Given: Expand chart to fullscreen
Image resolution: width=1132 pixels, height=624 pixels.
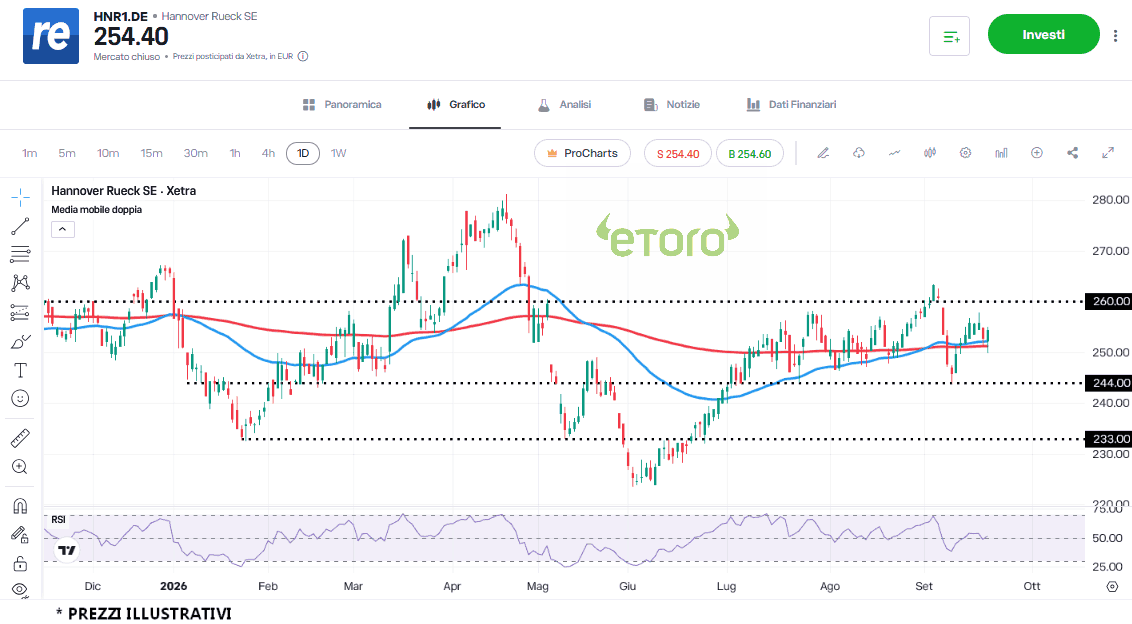Looking at the screenshot, I should coord(1108,153).
